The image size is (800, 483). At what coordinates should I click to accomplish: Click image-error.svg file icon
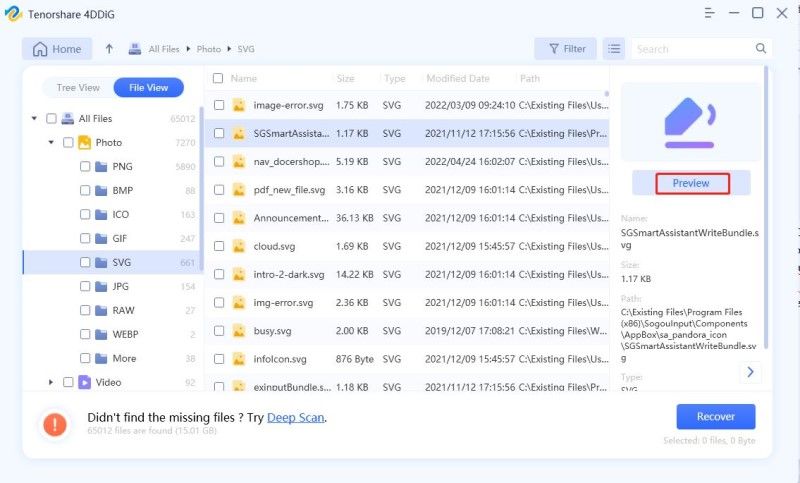(x=238, y=105)
